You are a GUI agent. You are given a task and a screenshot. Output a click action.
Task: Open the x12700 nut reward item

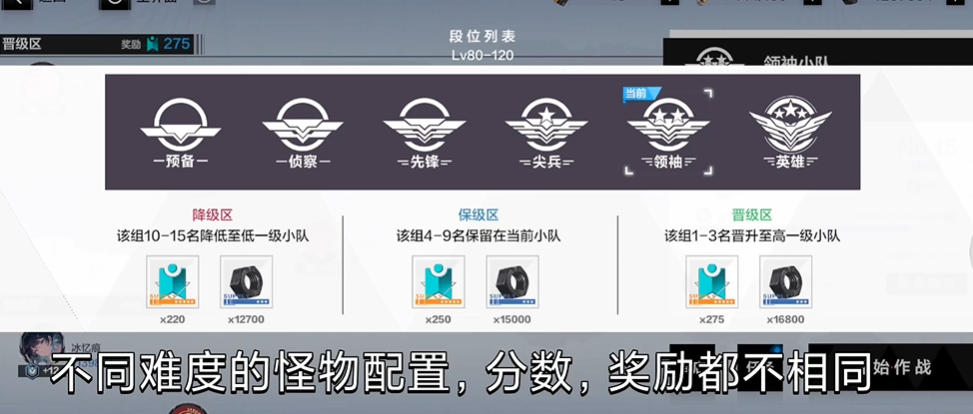point(245,282)
